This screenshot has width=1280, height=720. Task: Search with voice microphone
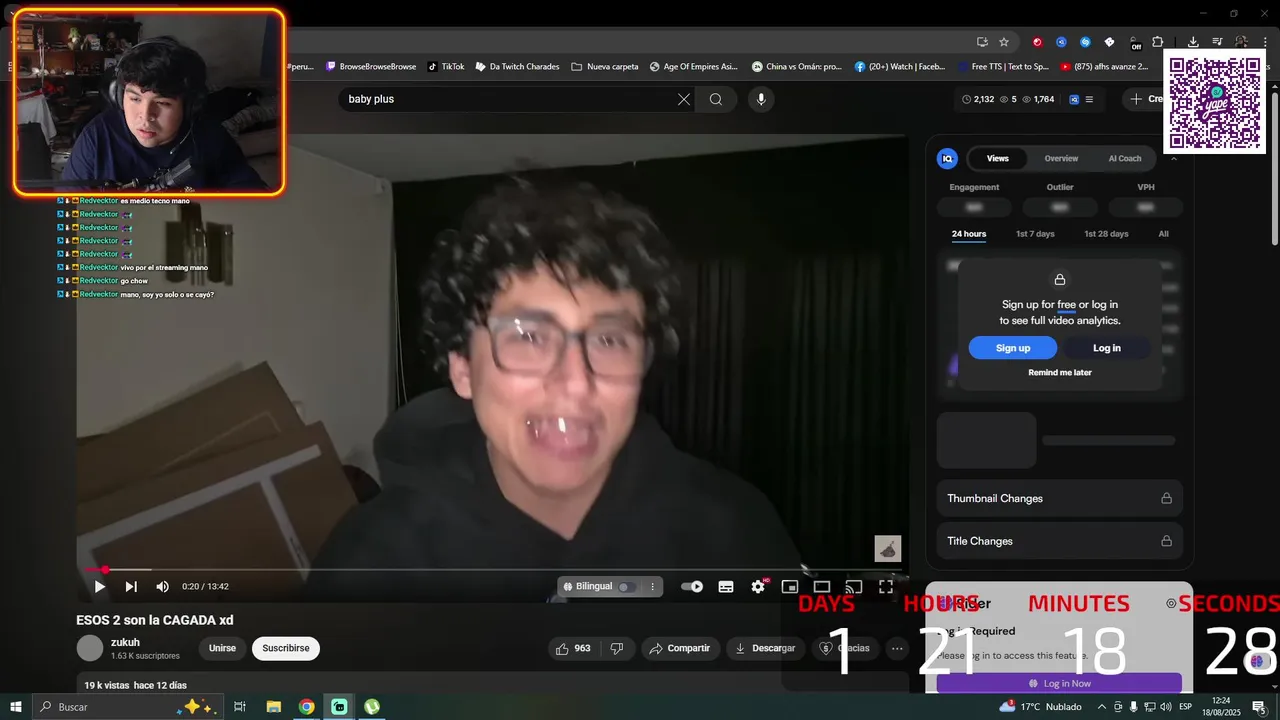(761, 99)
